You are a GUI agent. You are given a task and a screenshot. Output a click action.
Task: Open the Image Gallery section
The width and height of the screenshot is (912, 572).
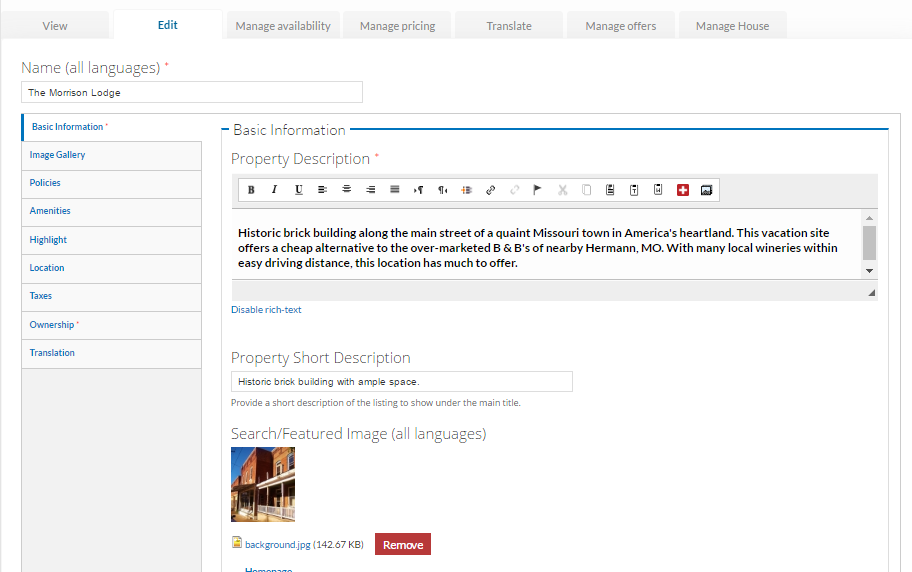tap(112, 155)
